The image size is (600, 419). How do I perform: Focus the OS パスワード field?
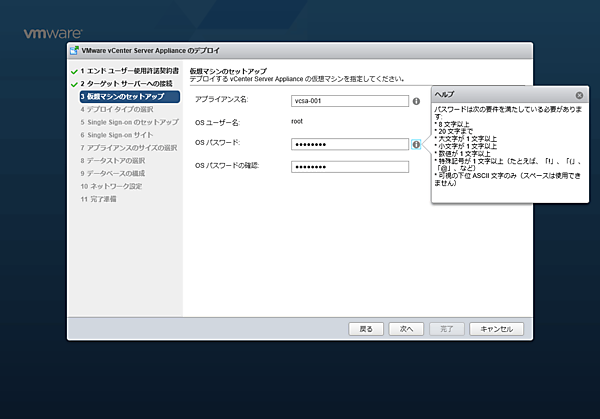[351, 144]
